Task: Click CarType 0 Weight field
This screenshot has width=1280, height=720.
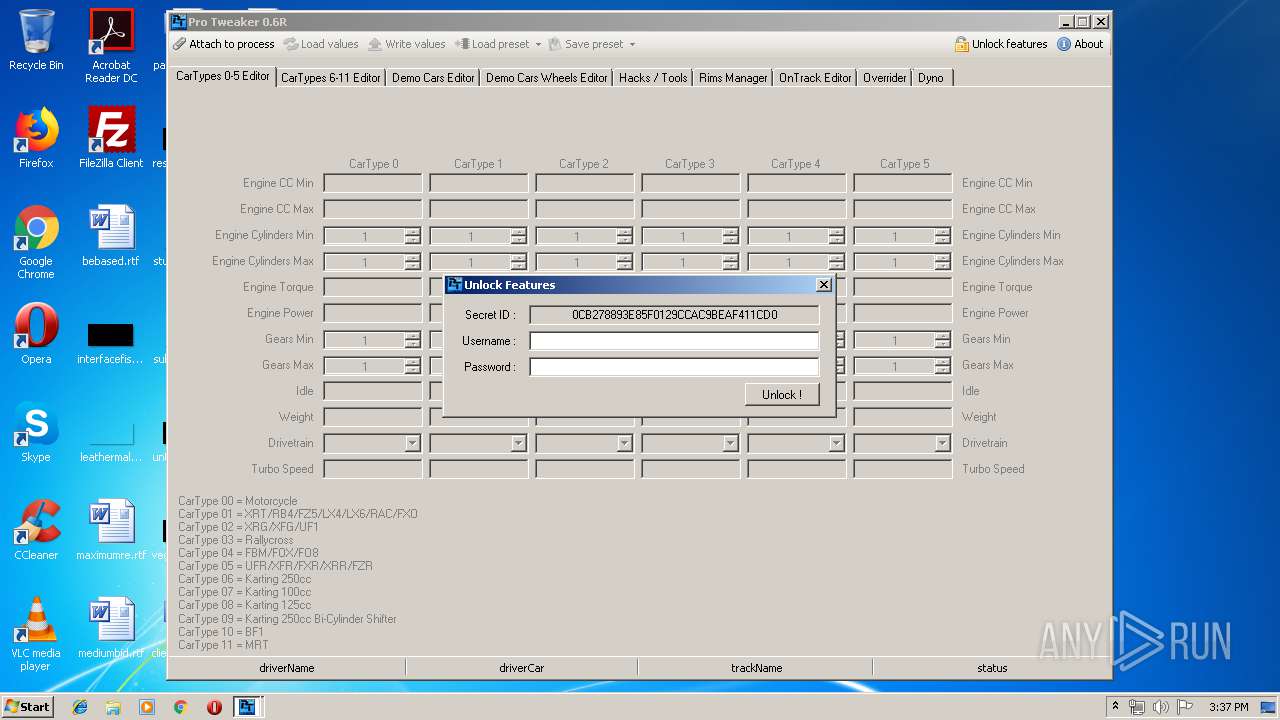Action: (x=373, y=417)
